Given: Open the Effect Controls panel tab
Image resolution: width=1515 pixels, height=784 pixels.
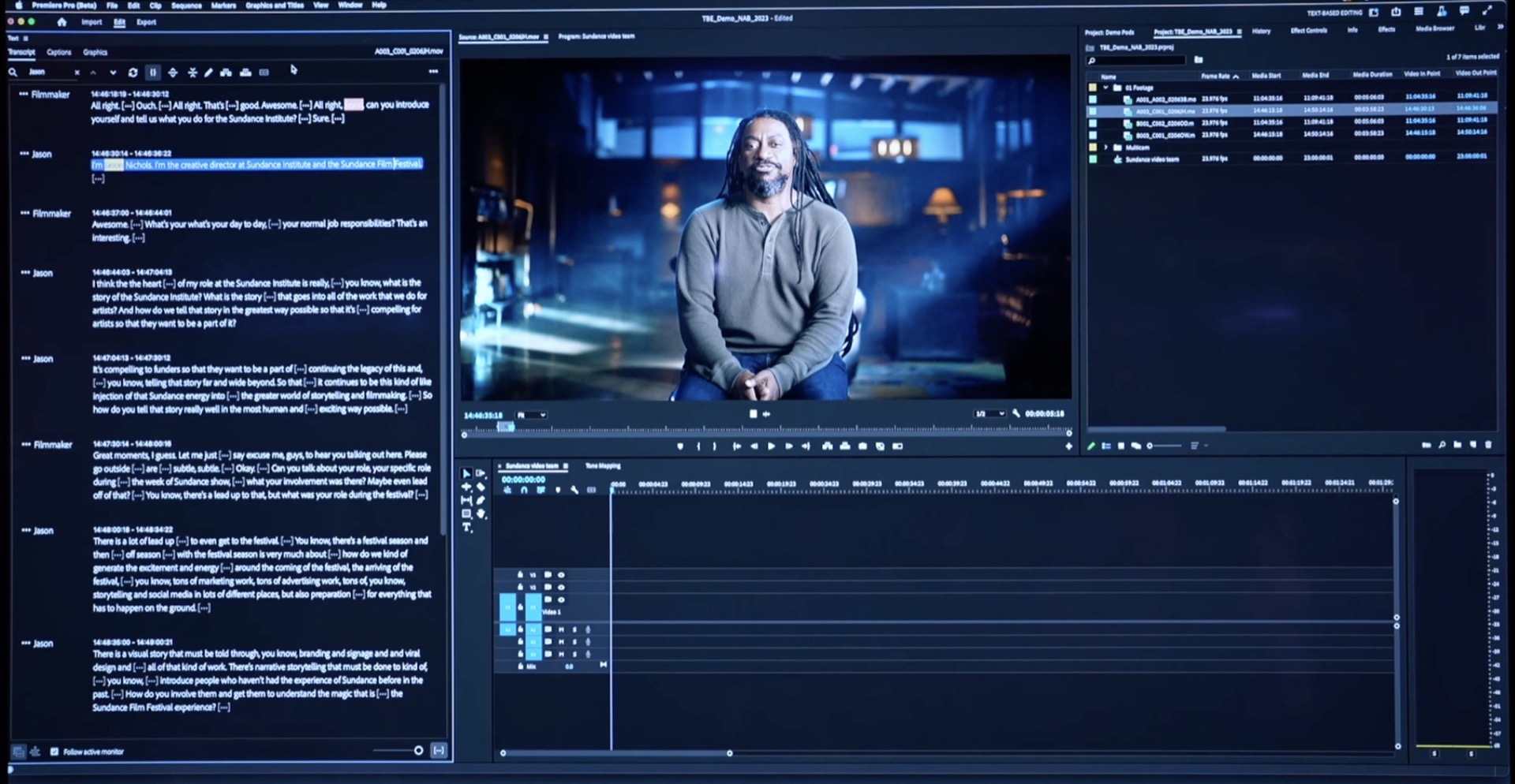Looking at the screenshot, I should [x=1308, y=31].
